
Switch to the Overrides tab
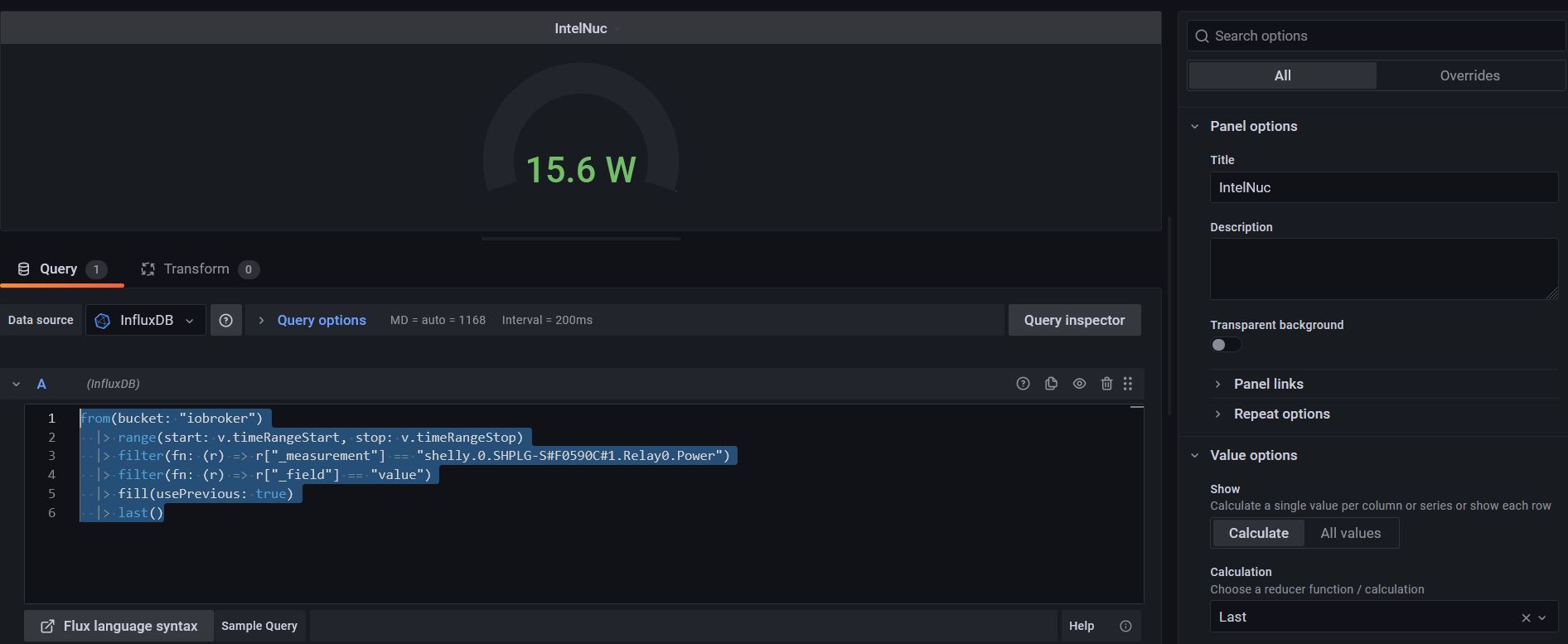(x=1469, y=75)
